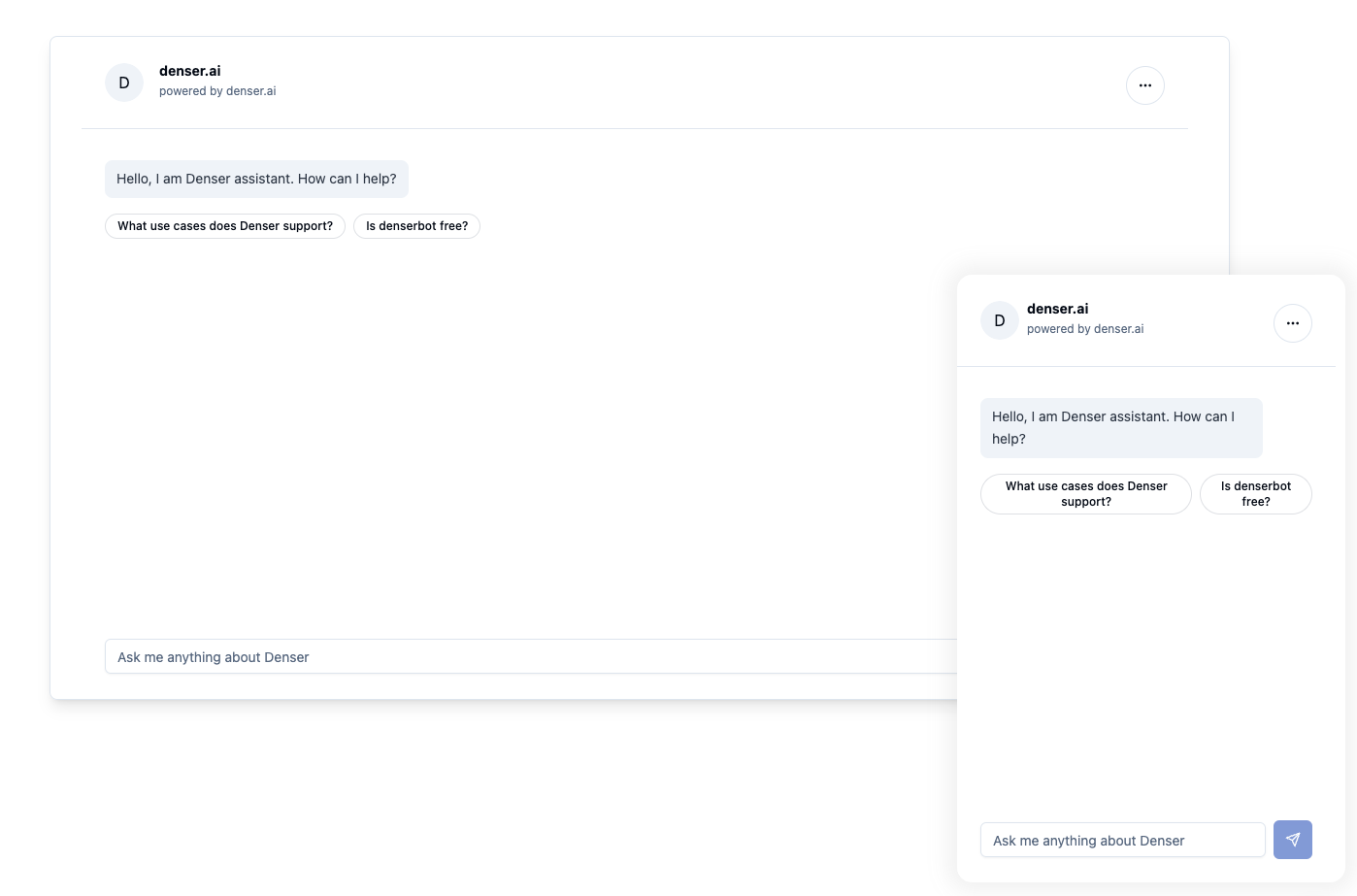Click the Denser assistant greeting bubble in the main chat

pyautogui.click(x=256, y=179)
